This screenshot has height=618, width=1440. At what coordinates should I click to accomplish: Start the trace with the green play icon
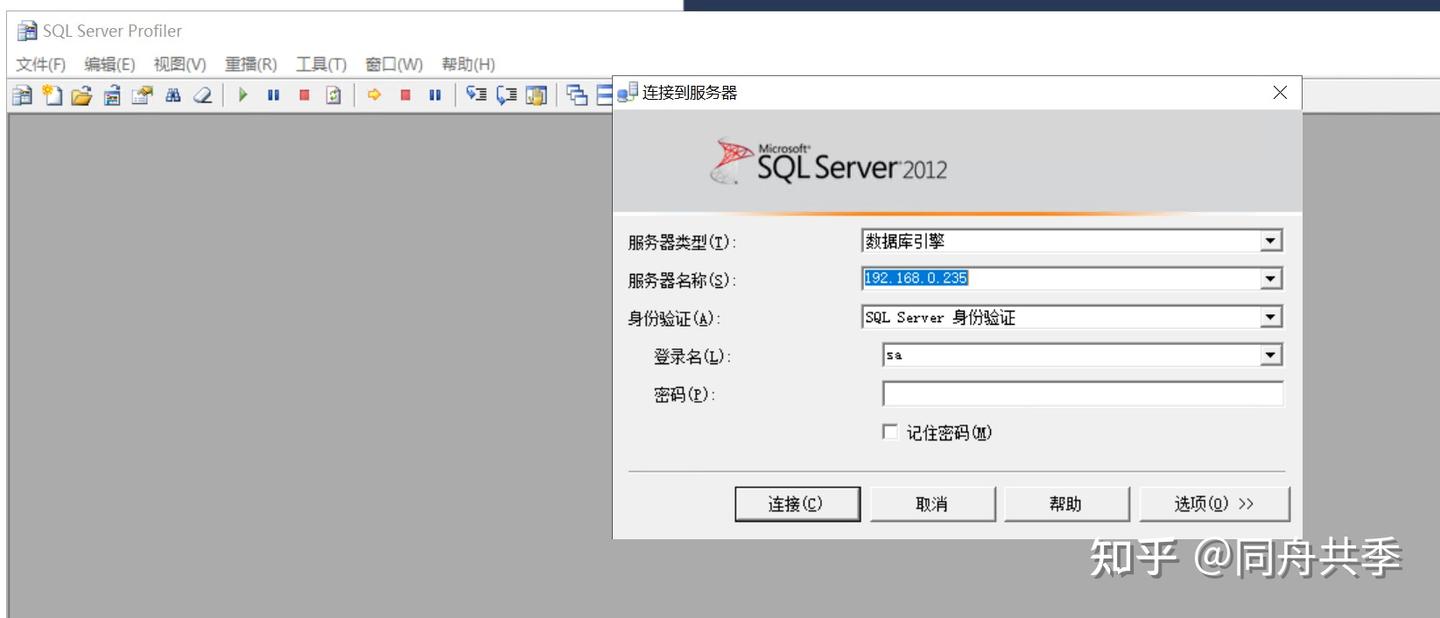[x=244, y=95]
